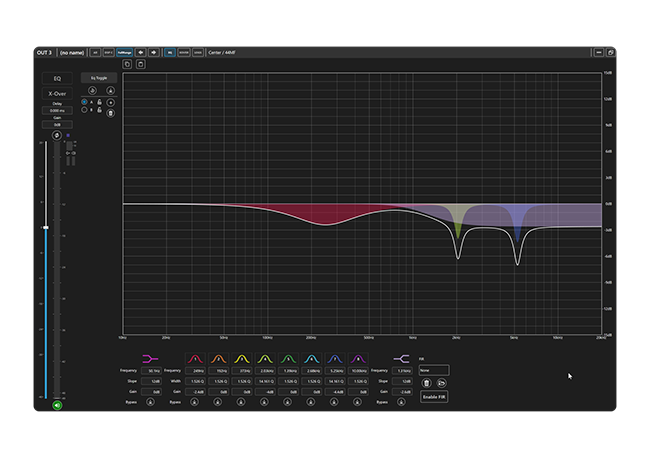Bypass the high-pass filter
This screenshot has height=459, width=650.
click(x=150, y=402)
